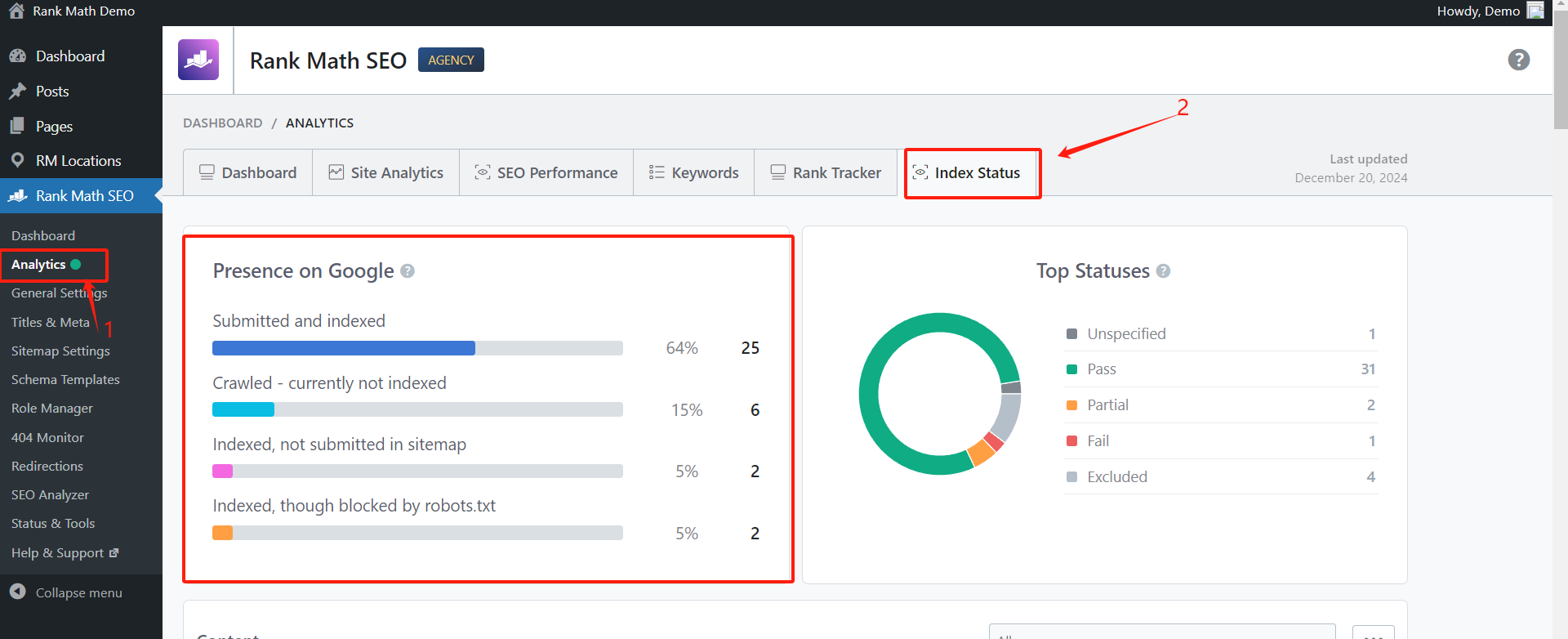Open Status & Tools submenu
1568x639 pixels.
point(53,523)
